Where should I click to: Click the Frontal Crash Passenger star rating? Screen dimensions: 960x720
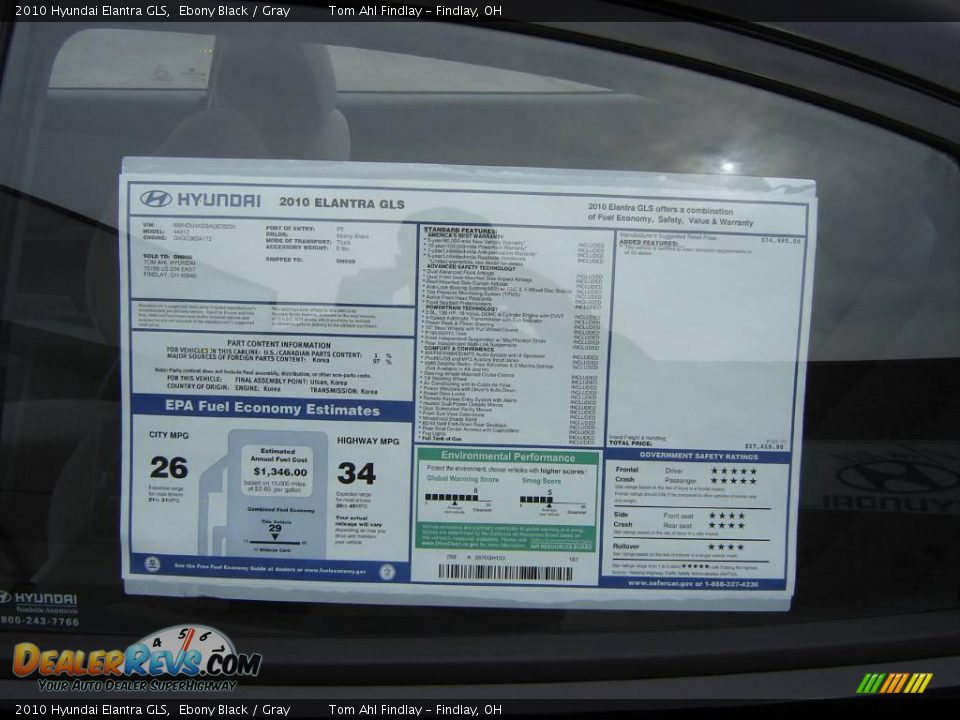point(733,481)
